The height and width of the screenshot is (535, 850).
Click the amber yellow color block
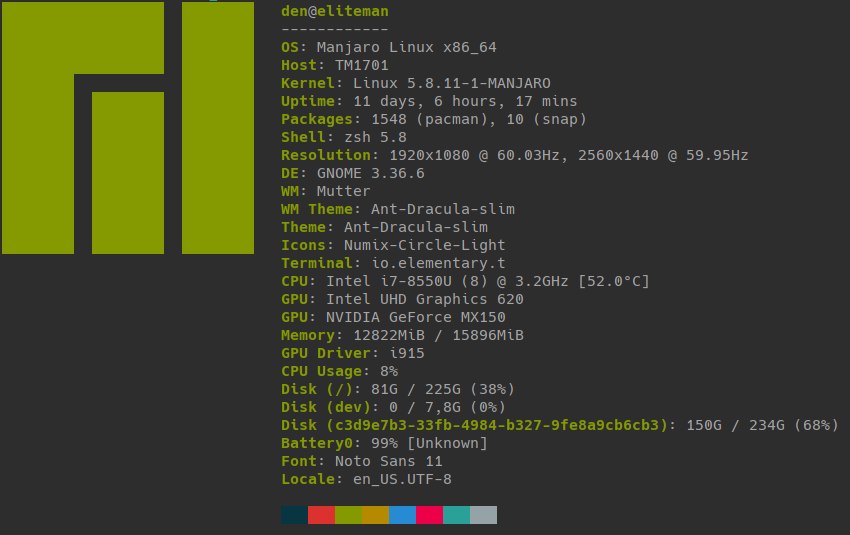pos(375,515)
